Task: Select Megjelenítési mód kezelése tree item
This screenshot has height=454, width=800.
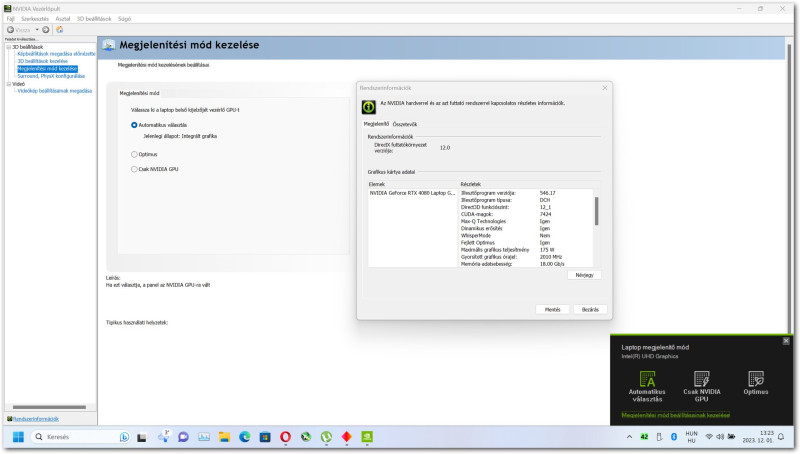Action: click(x=47, y=68)
